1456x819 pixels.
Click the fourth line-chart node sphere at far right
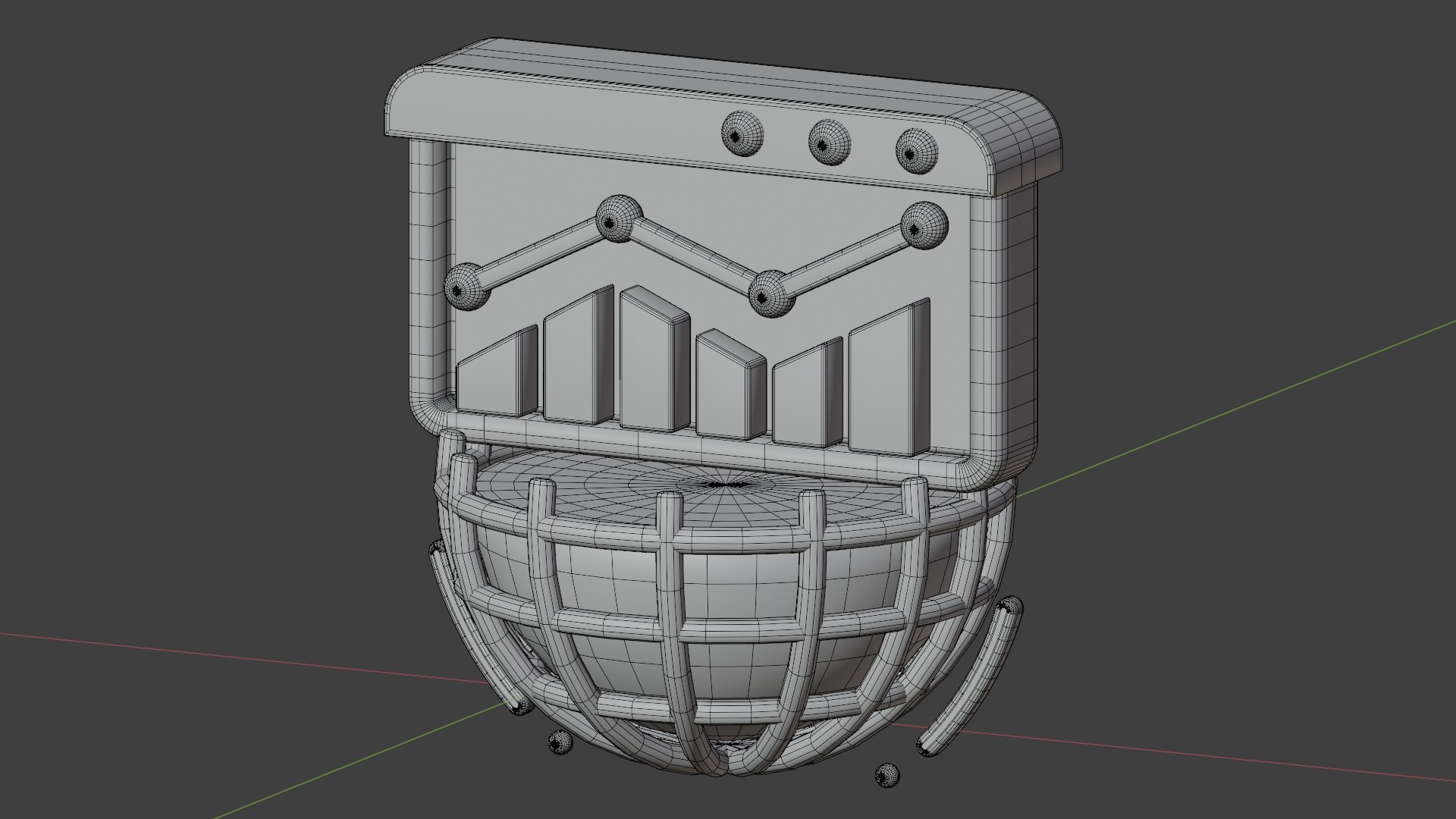[924, 225]
